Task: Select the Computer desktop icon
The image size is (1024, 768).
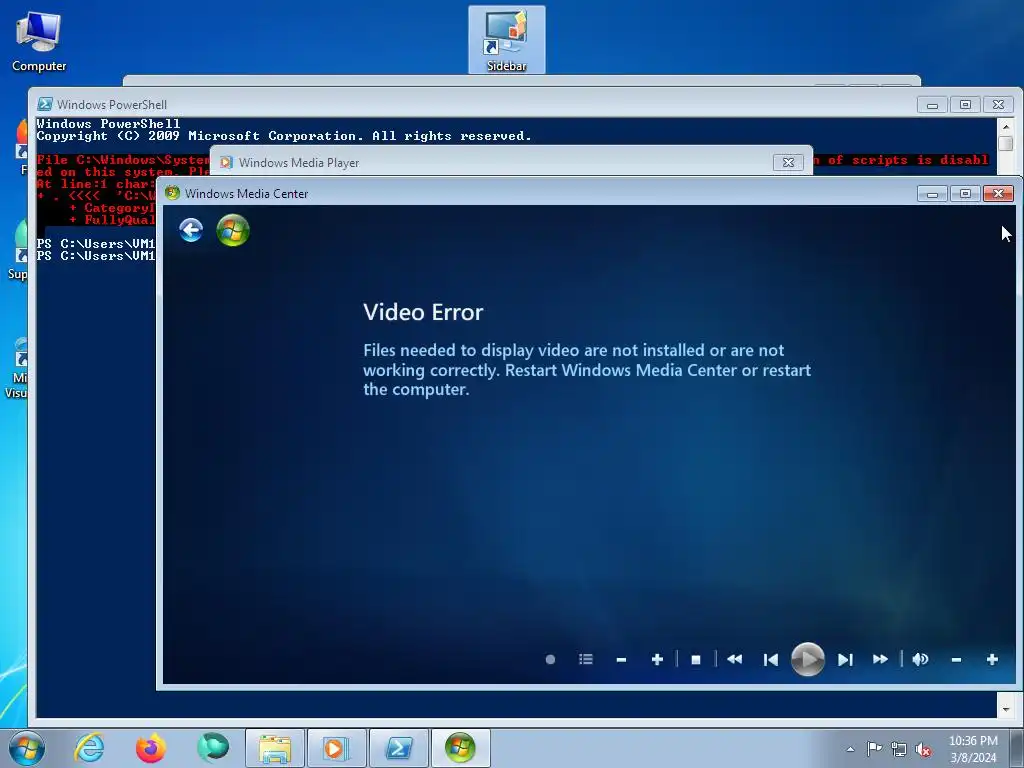Action: coord(39,40)
